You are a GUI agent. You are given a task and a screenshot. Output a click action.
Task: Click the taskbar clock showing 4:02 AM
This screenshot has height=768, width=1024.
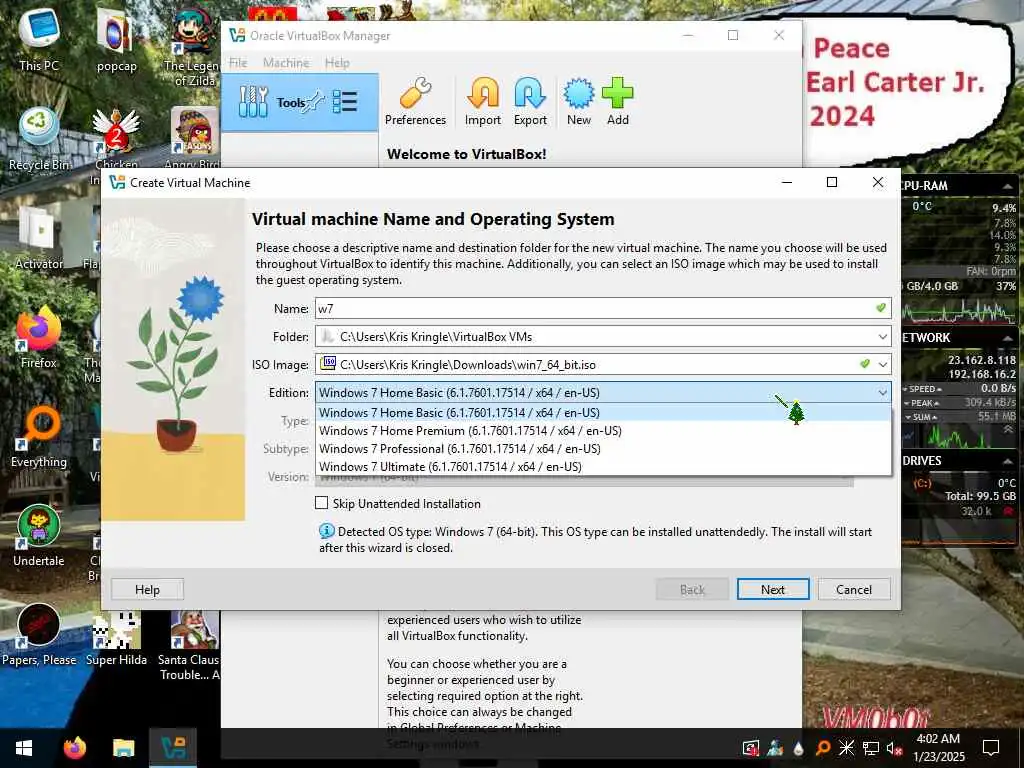(x=938, y=748)
